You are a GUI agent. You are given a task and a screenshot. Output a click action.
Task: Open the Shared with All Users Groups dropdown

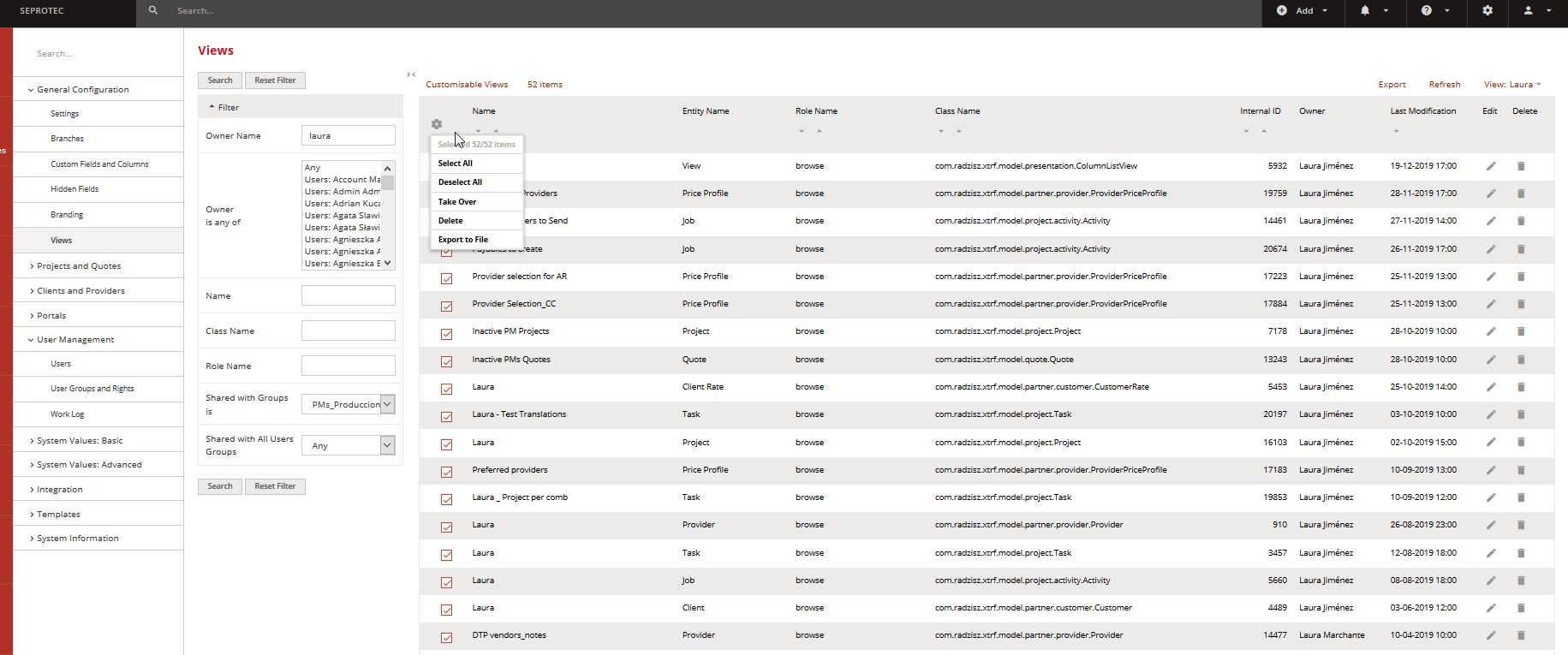pos(348,445)
